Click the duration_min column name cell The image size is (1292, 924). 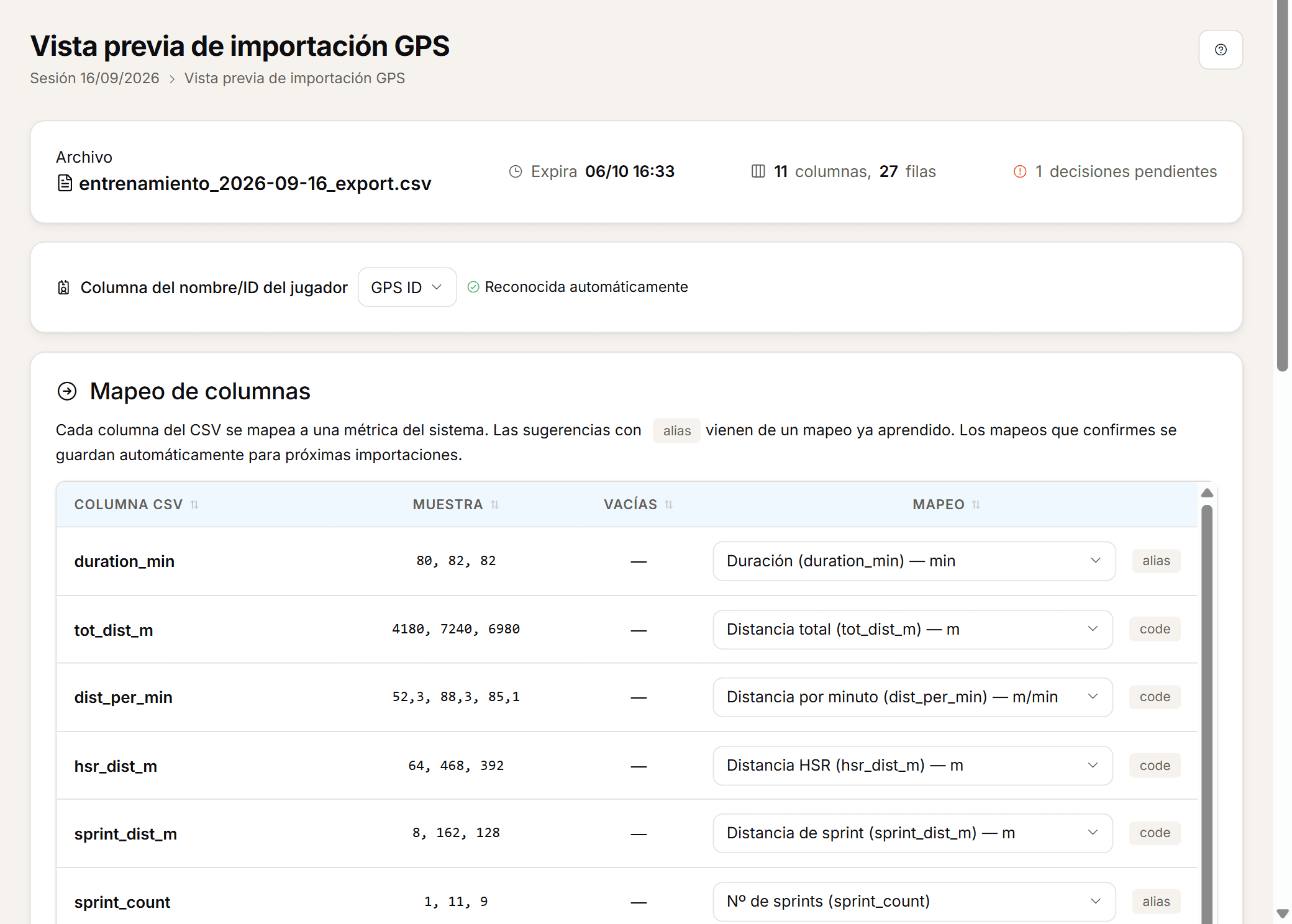(x=124, y=561)
